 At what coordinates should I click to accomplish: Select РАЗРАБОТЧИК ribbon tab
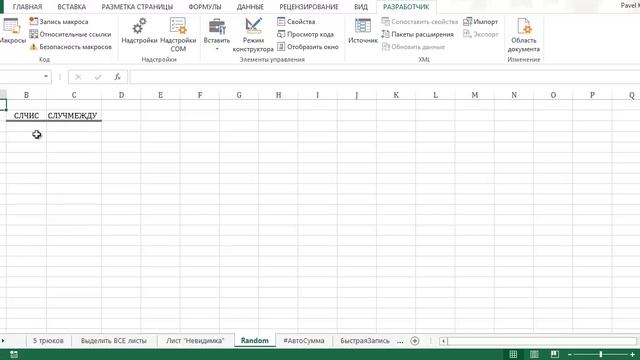406,7
